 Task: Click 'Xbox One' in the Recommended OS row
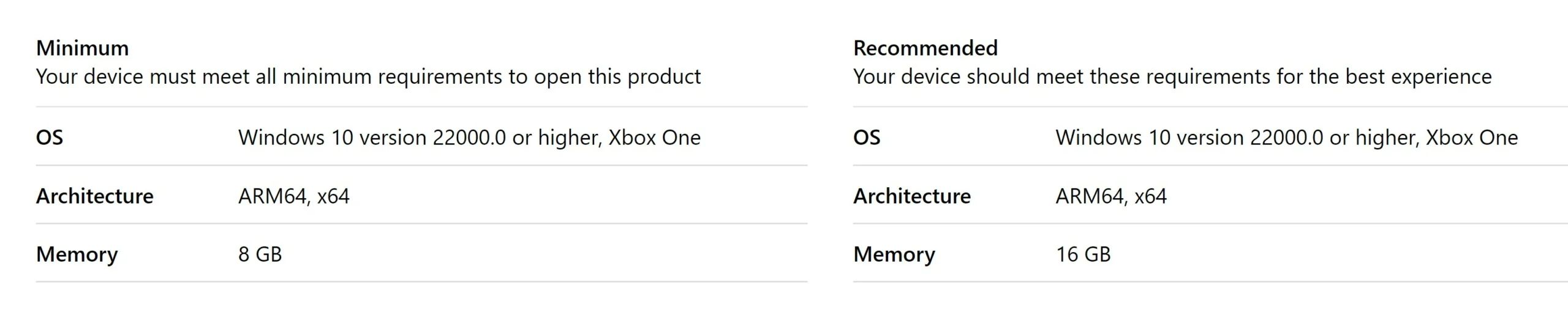click(x=1472, y=138)
